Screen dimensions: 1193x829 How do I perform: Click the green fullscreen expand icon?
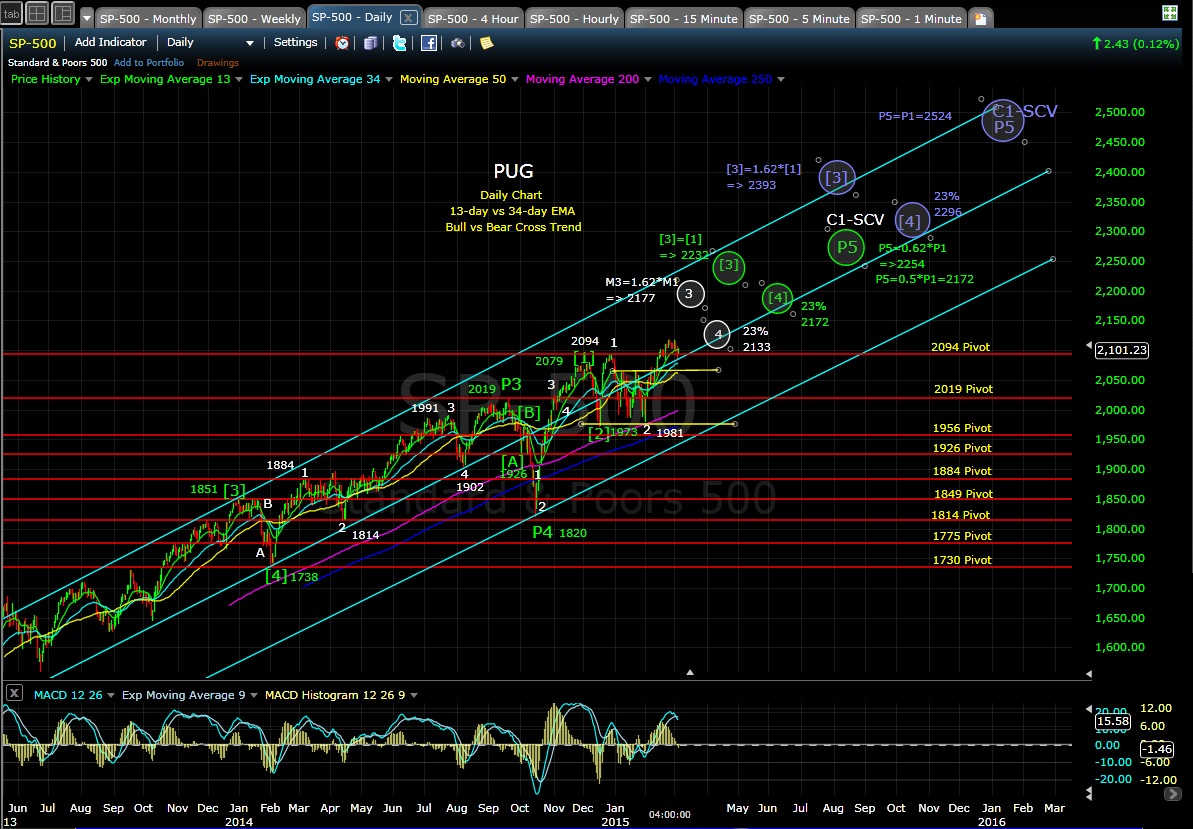click(1169, 12)
